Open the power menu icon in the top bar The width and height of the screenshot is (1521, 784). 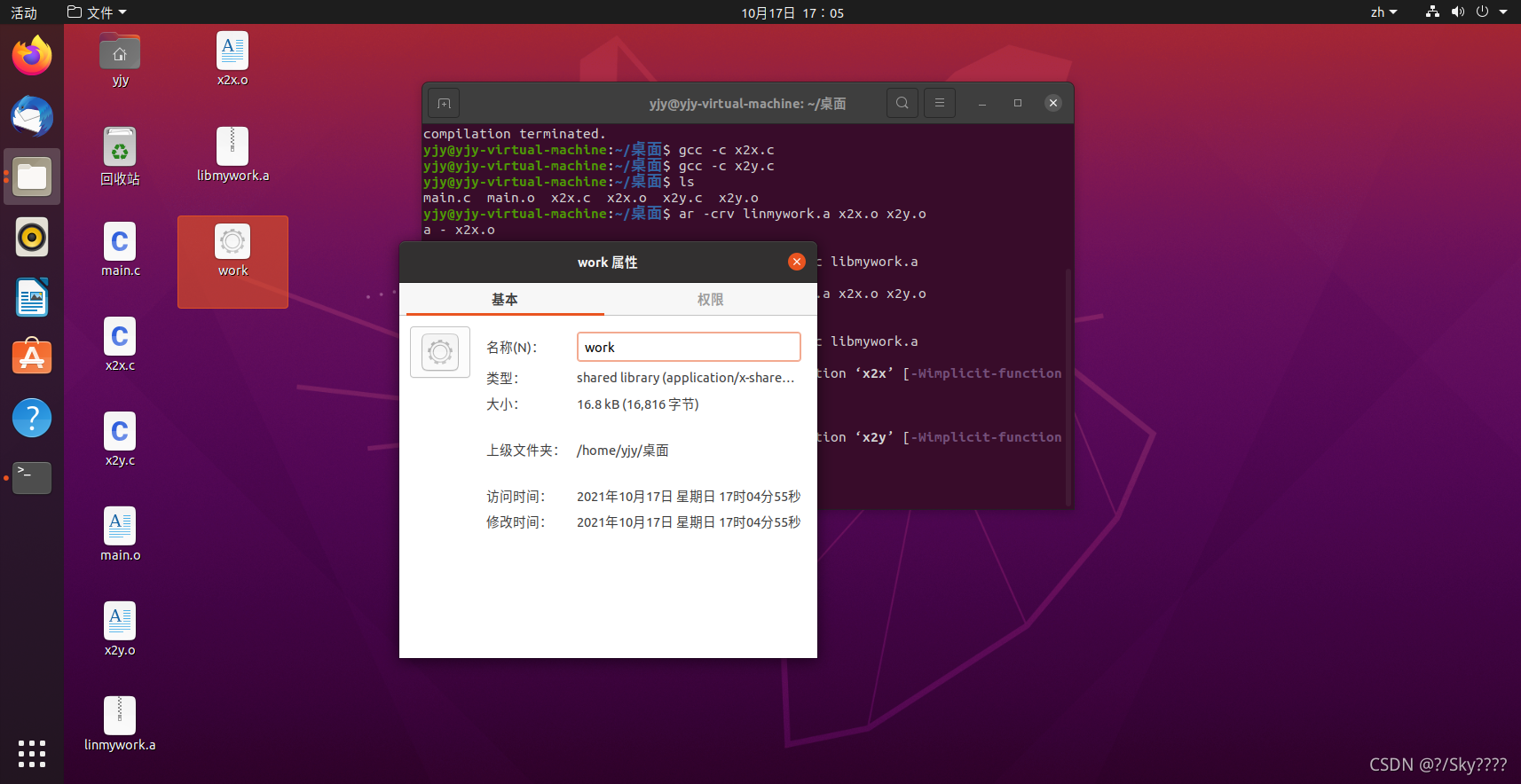pyautogui.click(x=1482, y=12)
